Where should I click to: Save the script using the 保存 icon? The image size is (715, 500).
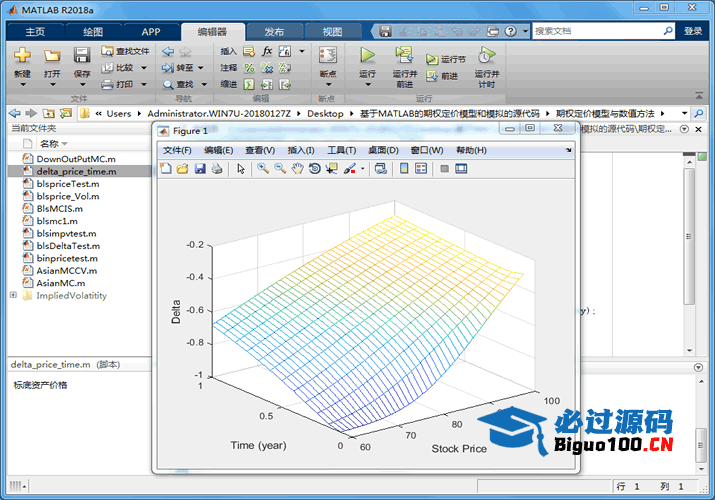point(82,55)
